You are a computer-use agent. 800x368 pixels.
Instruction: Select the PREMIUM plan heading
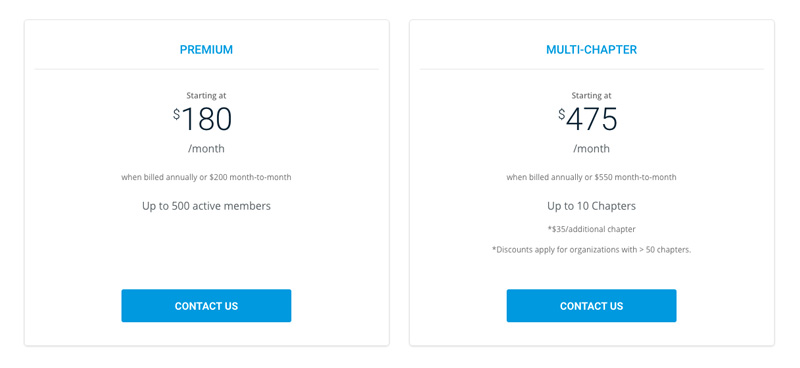(x=206, y=50)
